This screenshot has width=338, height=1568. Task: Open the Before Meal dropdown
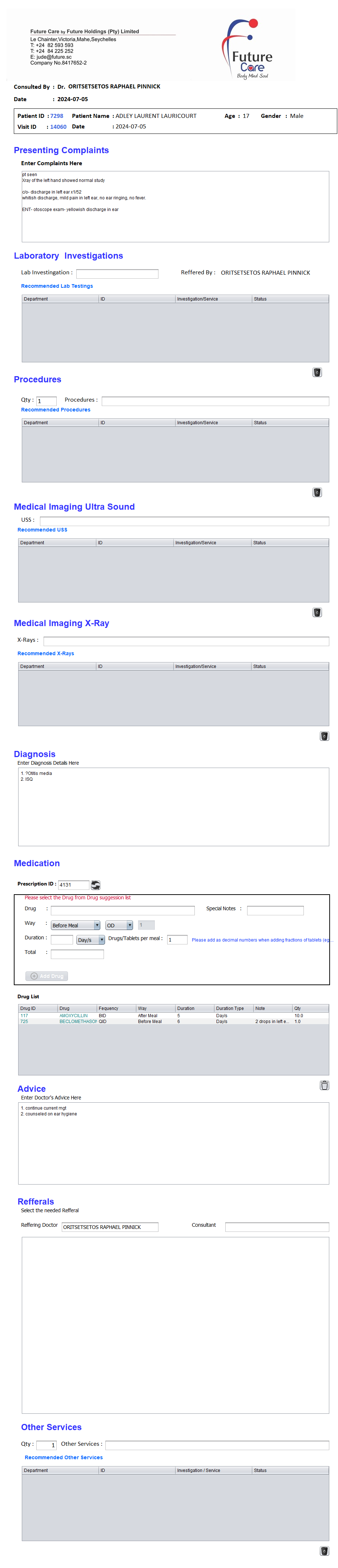coord(75,925)
